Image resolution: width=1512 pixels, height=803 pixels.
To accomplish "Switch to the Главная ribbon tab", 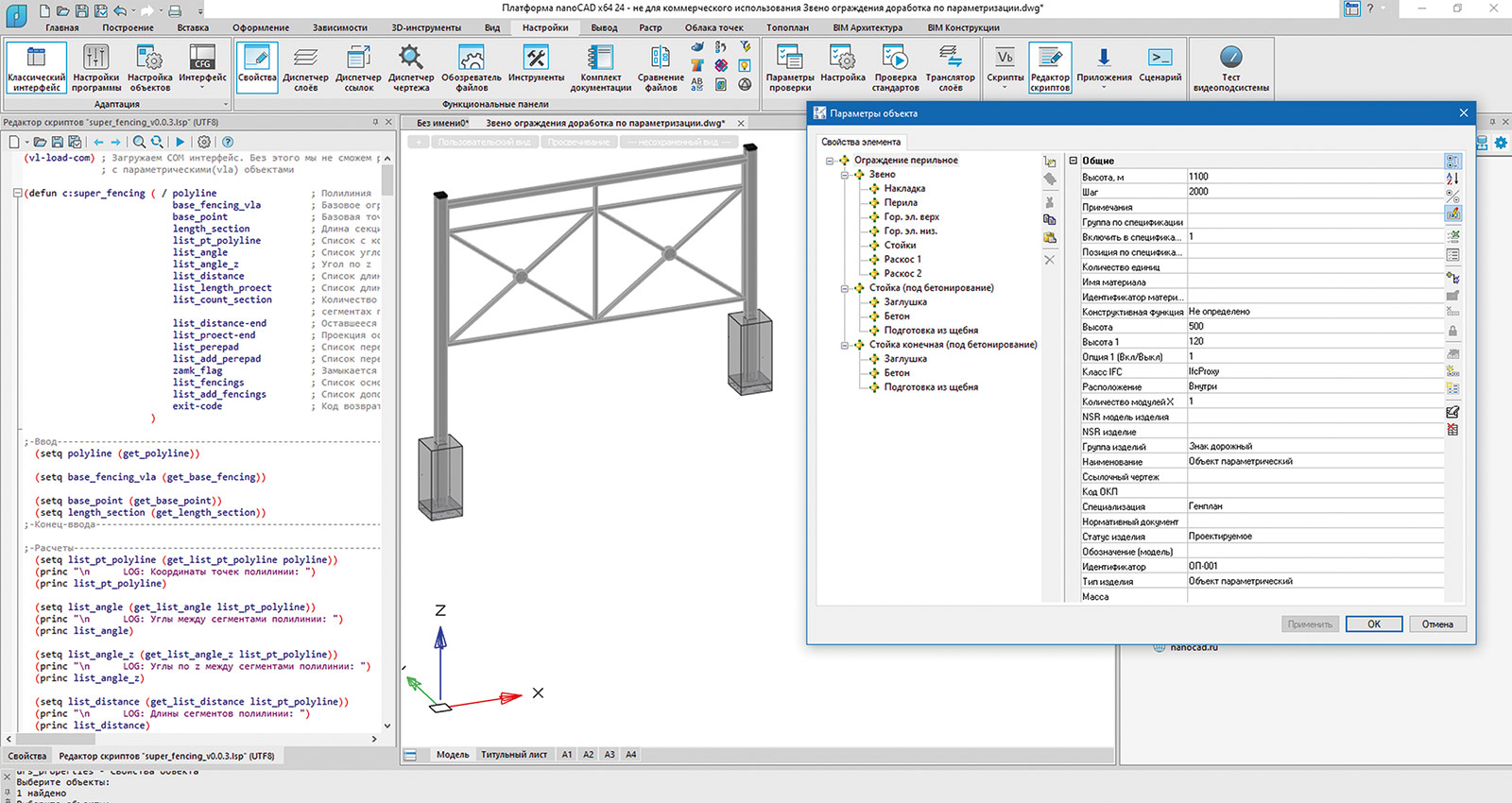I will [x=62, y=27].
